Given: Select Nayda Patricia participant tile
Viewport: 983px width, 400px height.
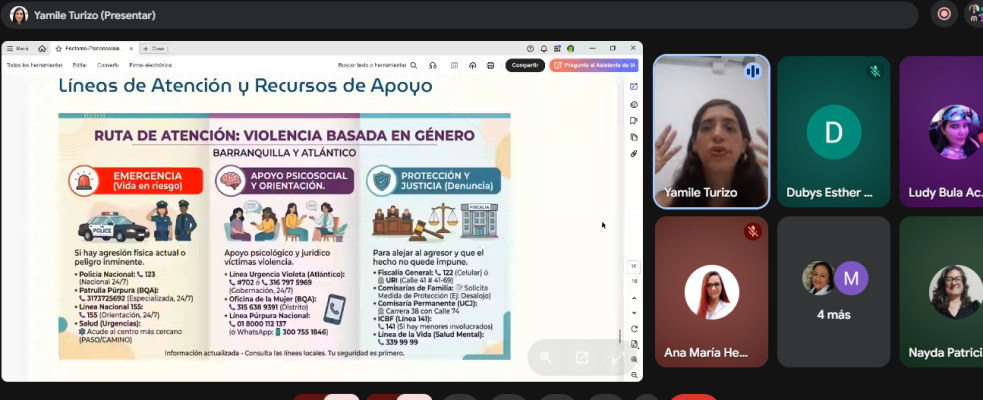Looking at the screenshot, I should 941,292.
